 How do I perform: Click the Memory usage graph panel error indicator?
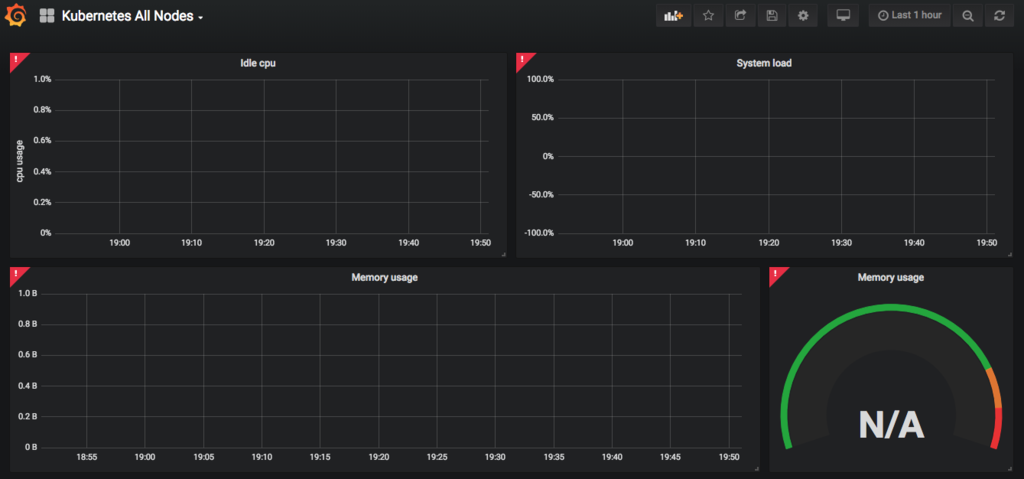coord(16,274)
